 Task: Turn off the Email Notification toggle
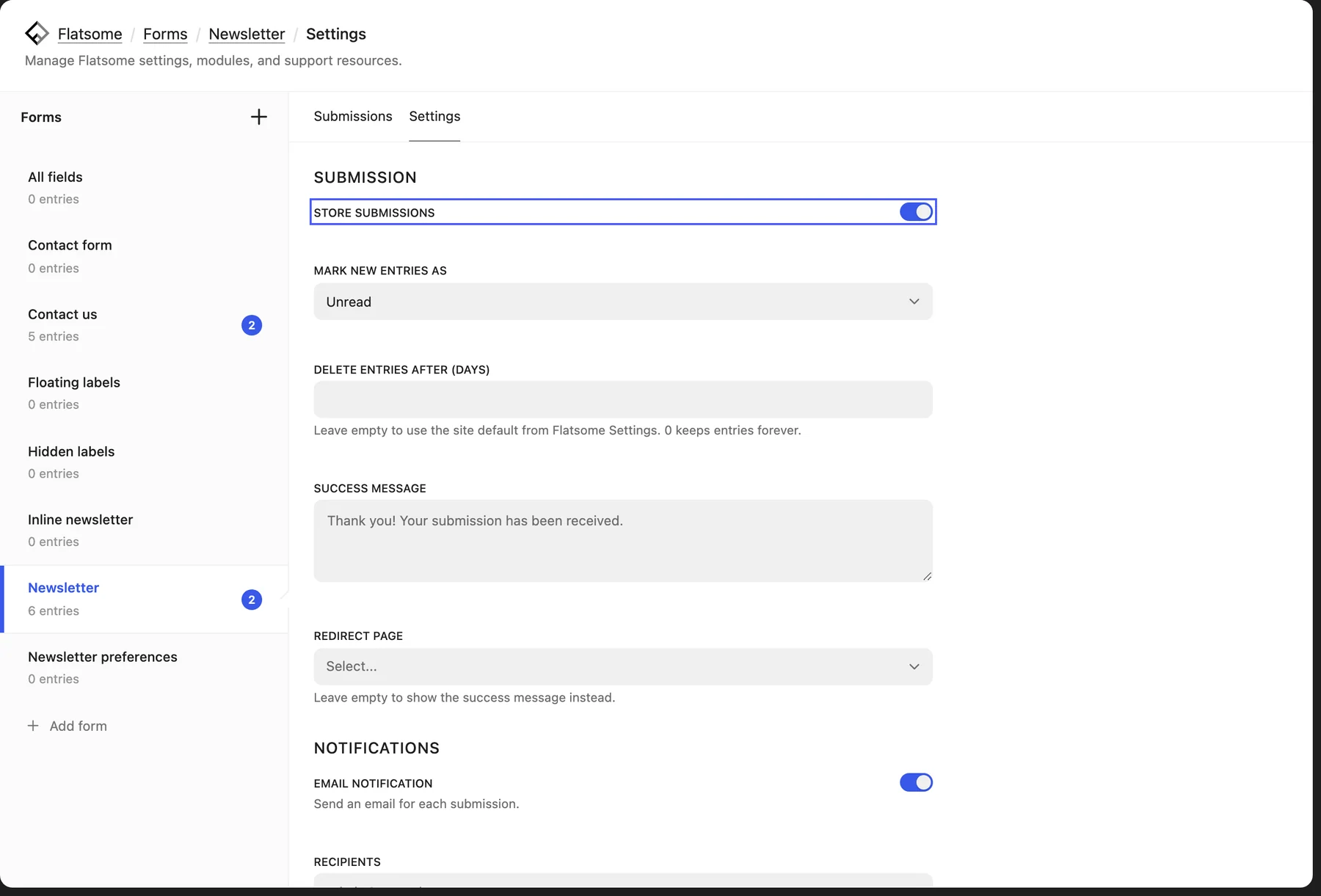coord(916,782)
